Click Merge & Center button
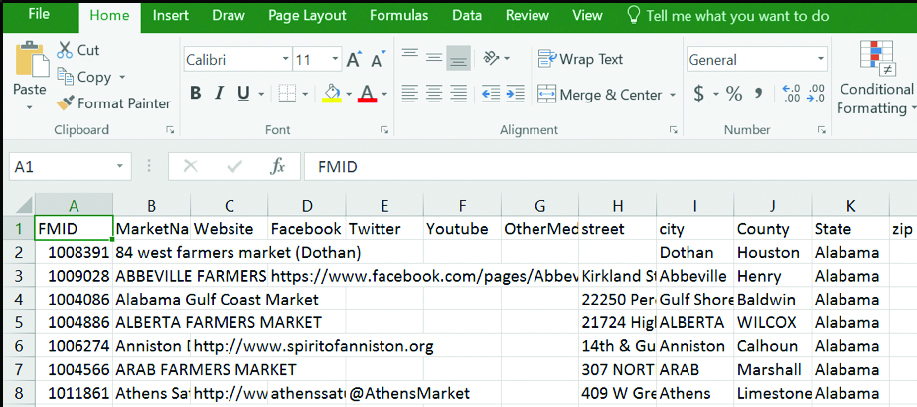The height and width of the screenshot is (407, 917). (x=601, y=94)
